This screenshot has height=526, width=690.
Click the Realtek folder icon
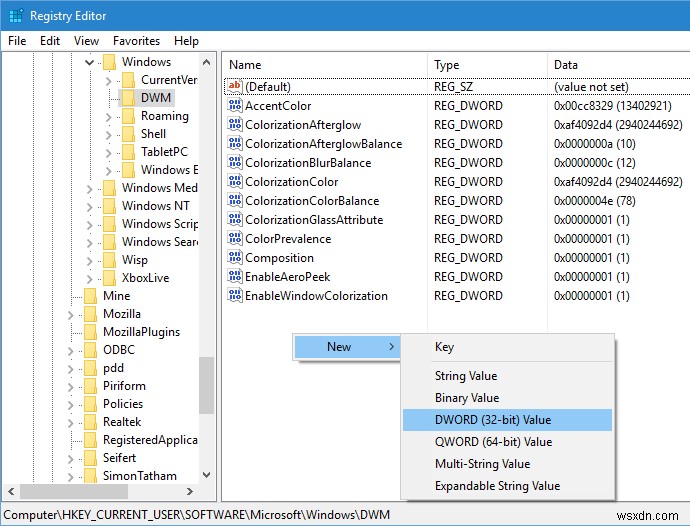(90, 422)
